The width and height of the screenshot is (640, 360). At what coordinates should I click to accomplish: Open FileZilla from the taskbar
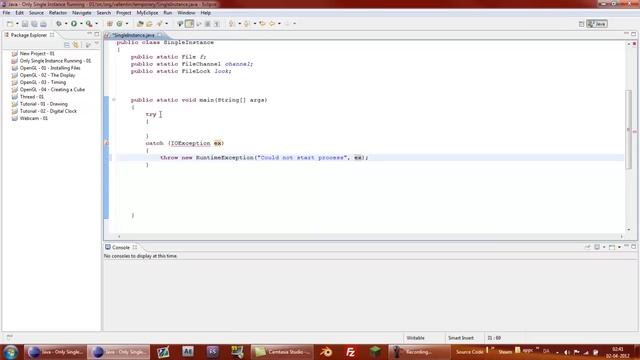(x=350, y=352)
